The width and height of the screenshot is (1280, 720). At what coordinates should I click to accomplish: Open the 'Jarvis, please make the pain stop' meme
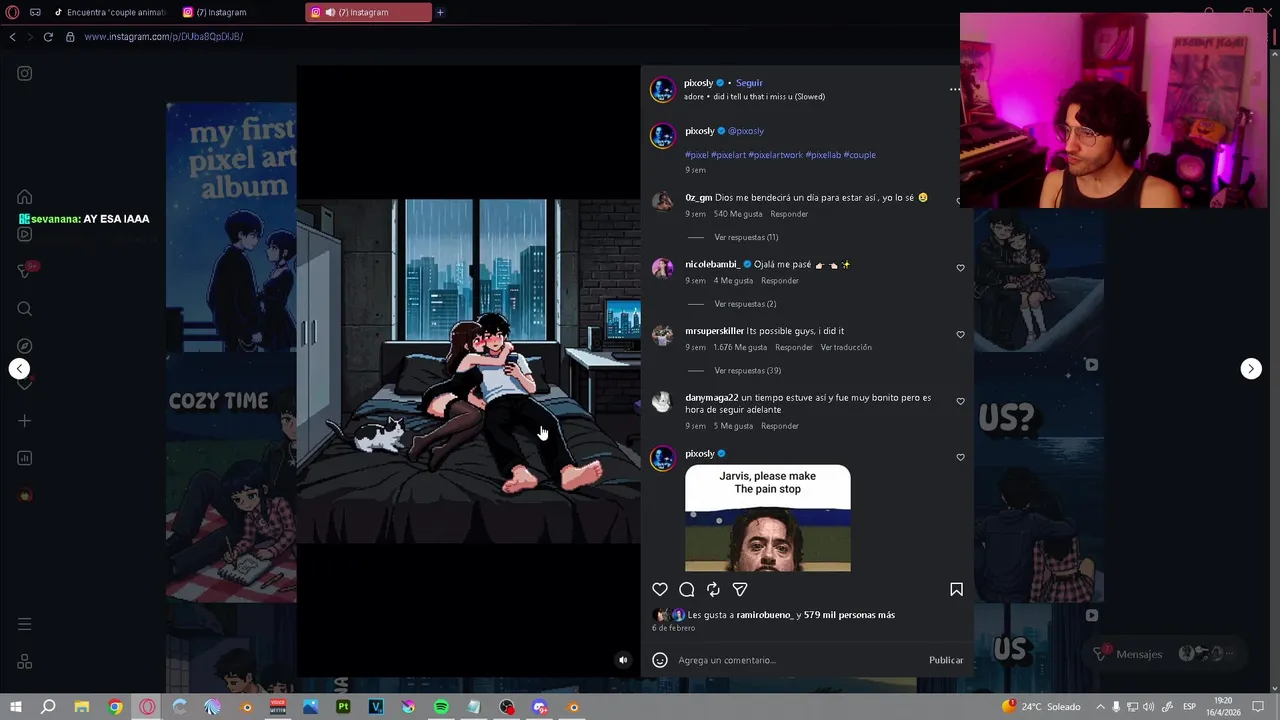pos(768,518)
